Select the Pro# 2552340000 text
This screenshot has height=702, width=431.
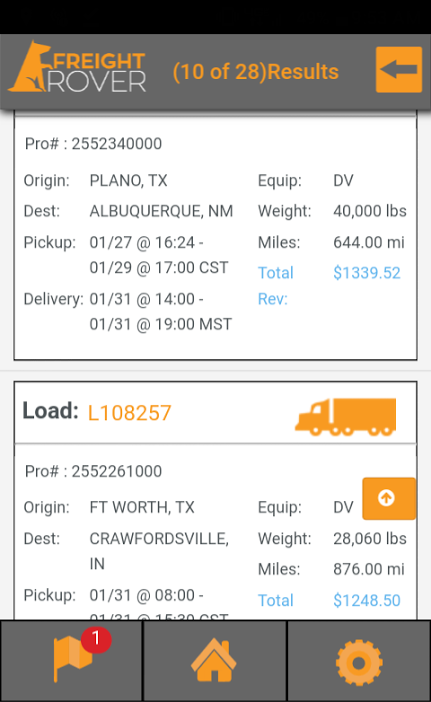click(93, 144)
